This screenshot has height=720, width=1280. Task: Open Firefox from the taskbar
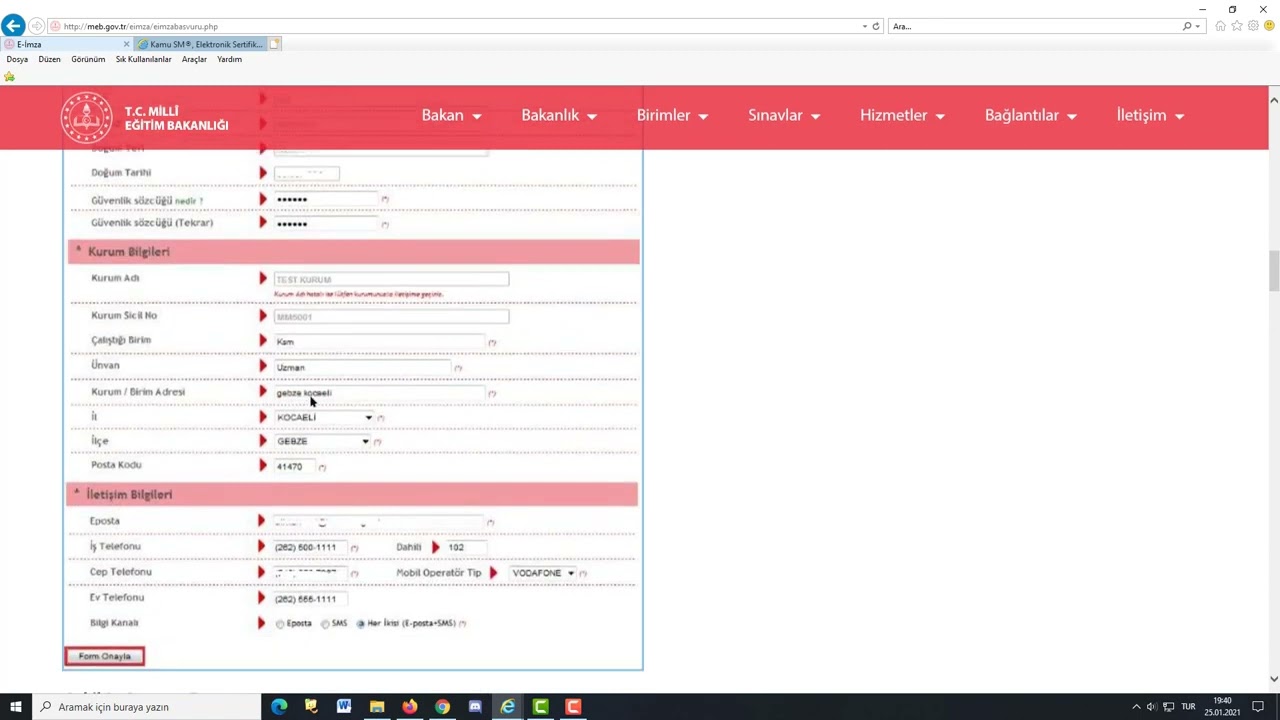click(x=410, y=707)
